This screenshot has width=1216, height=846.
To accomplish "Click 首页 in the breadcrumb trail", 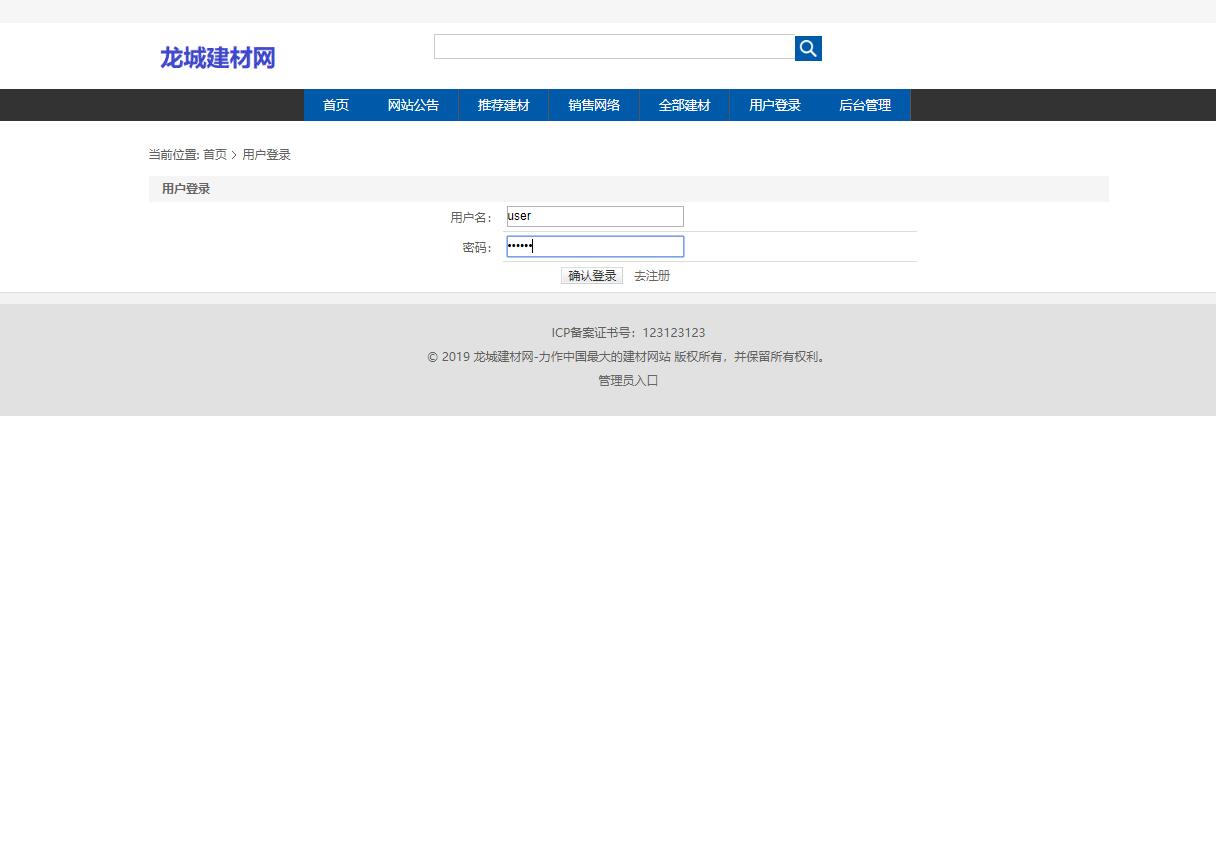I will (x=215, y=154).
